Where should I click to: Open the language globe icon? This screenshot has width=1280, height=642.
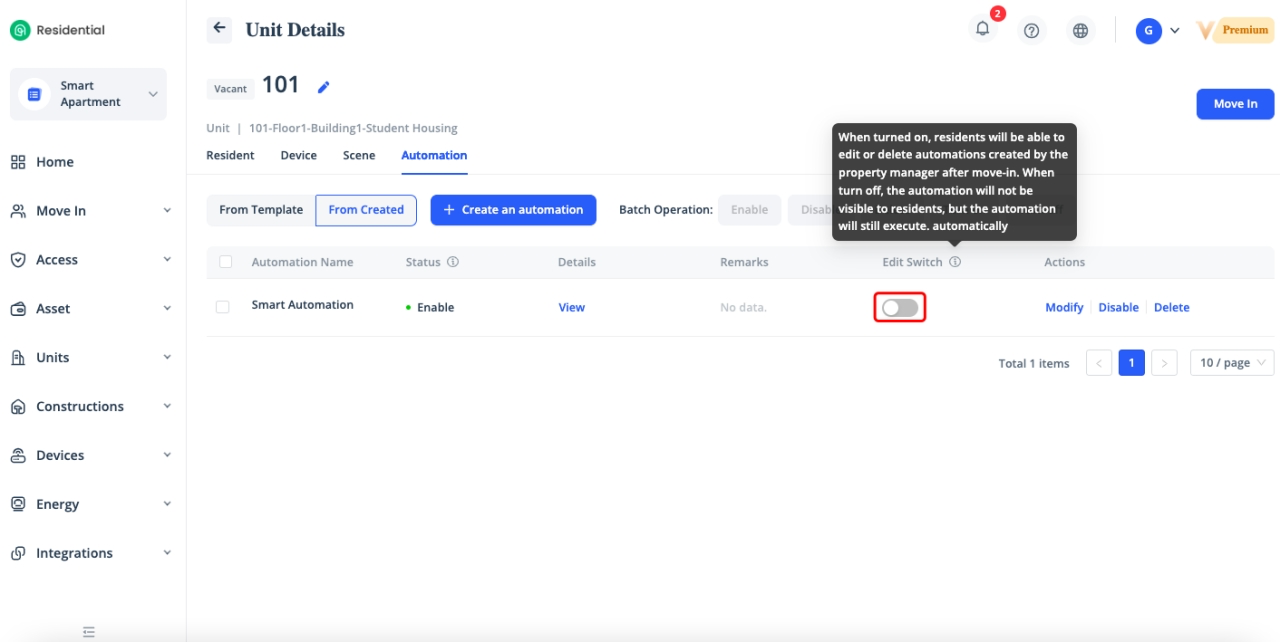[1080, 31]
